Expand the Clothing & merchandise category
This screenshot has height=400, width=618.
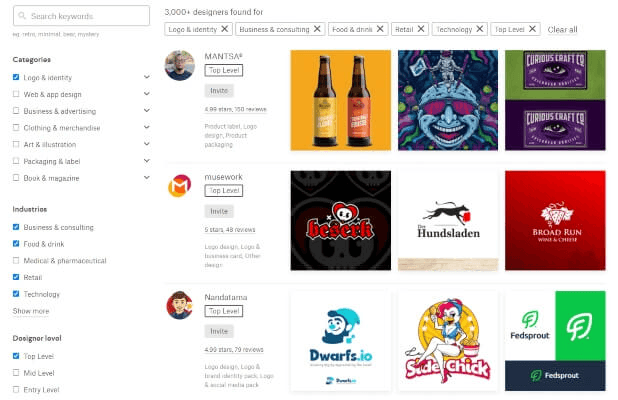[146, 127]
